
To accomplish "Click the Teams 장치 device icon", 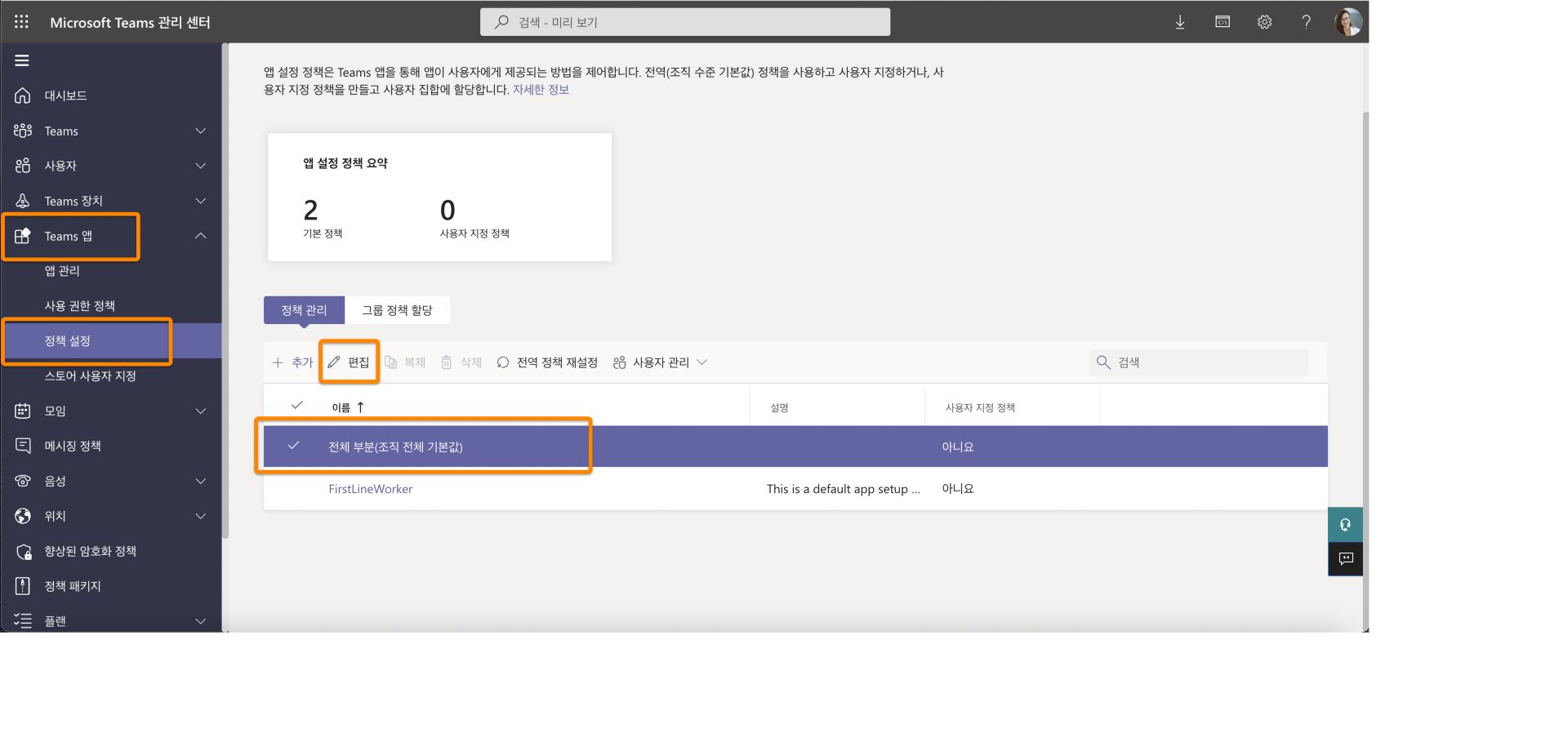I will coord(23,201).
